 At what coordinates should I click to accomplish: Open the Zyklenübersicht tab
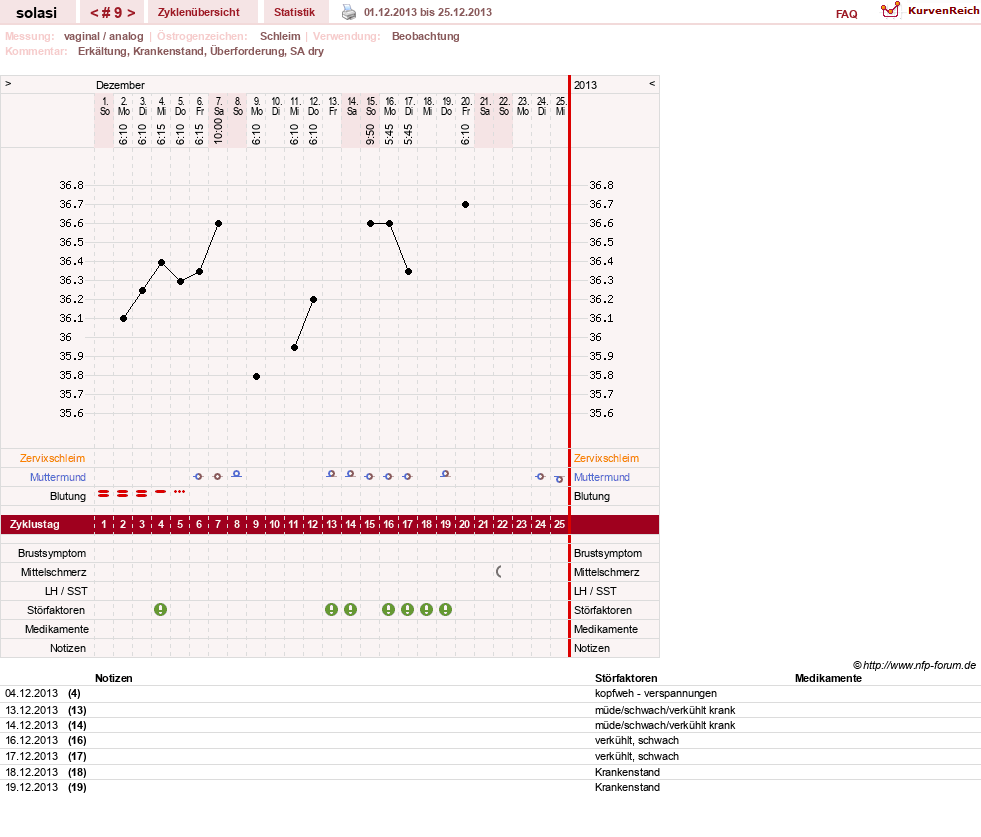point(198,12)
